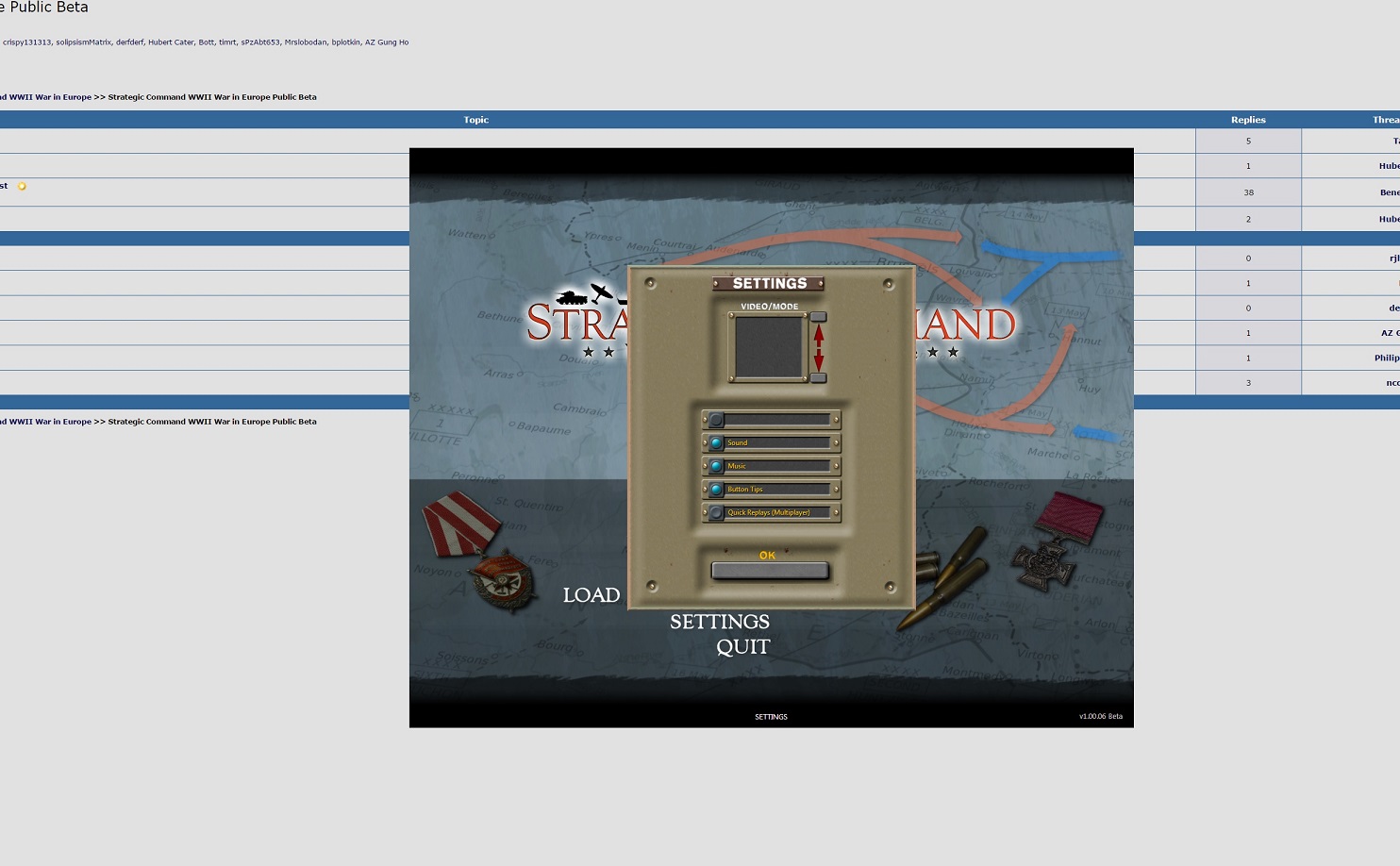Toggle the Music setting button
This screenshot has height=866, width=1400.
pyautogui.click(x=716, y=466)
